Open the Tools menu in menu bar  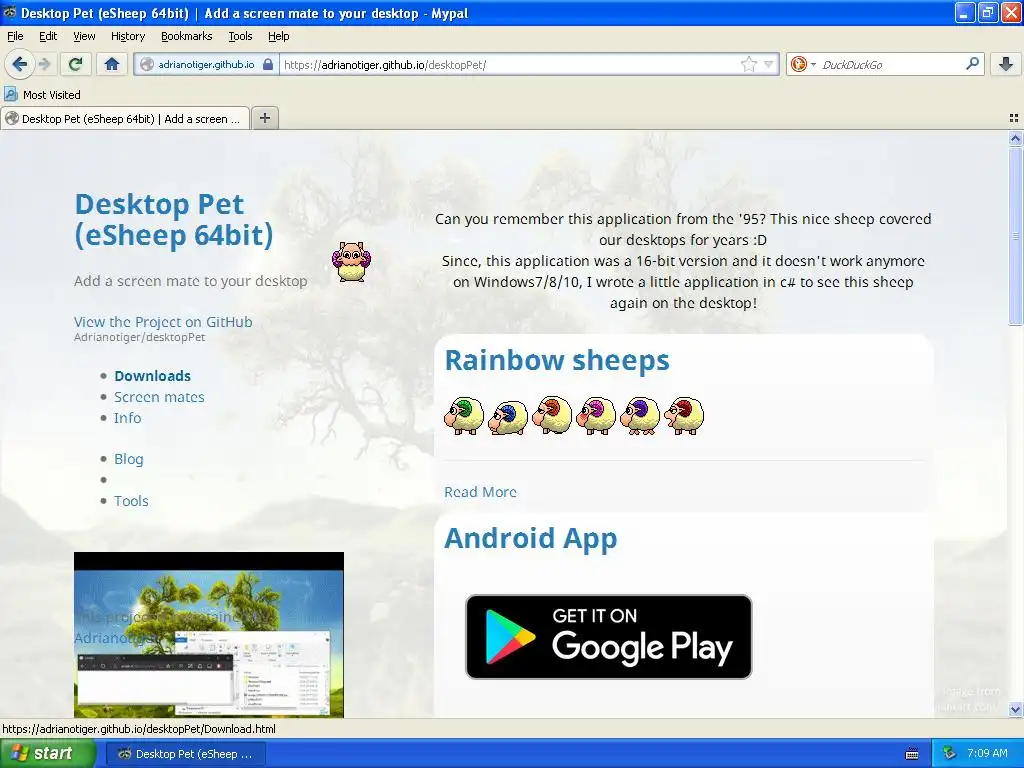[240, 37]
